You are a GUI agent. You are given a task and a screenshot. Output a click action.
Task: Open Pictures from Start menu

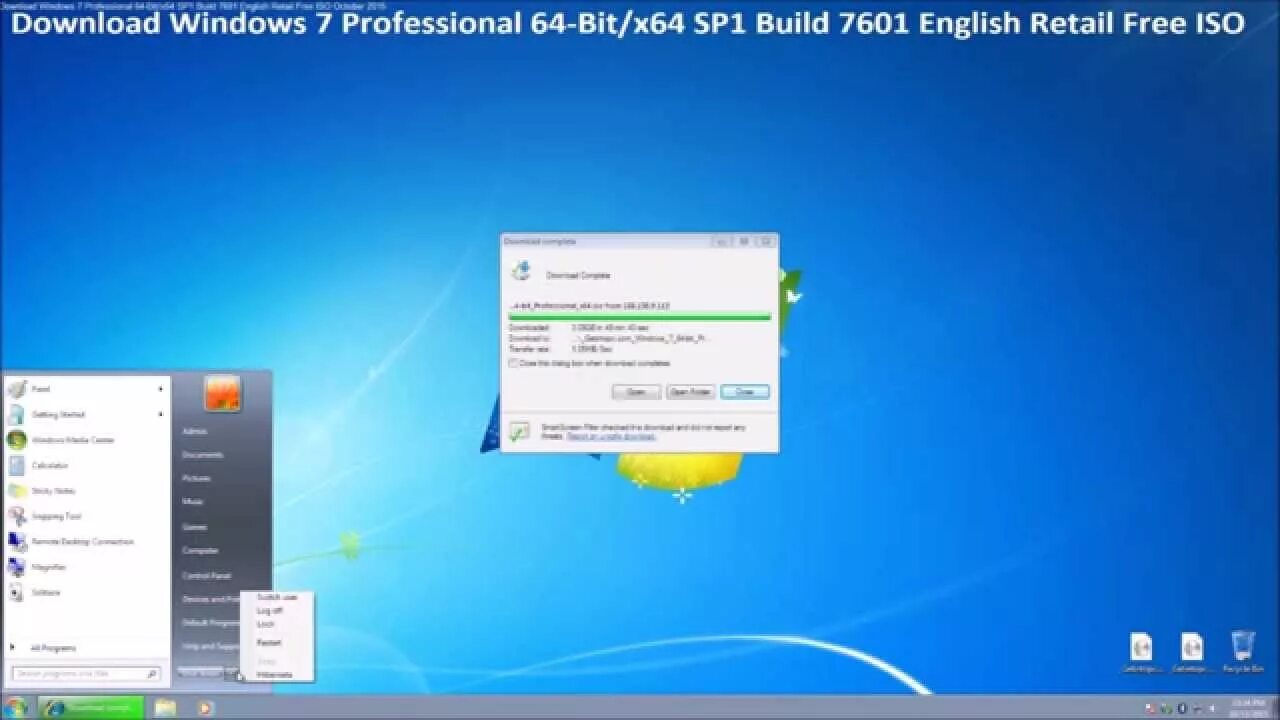(197, 479)
